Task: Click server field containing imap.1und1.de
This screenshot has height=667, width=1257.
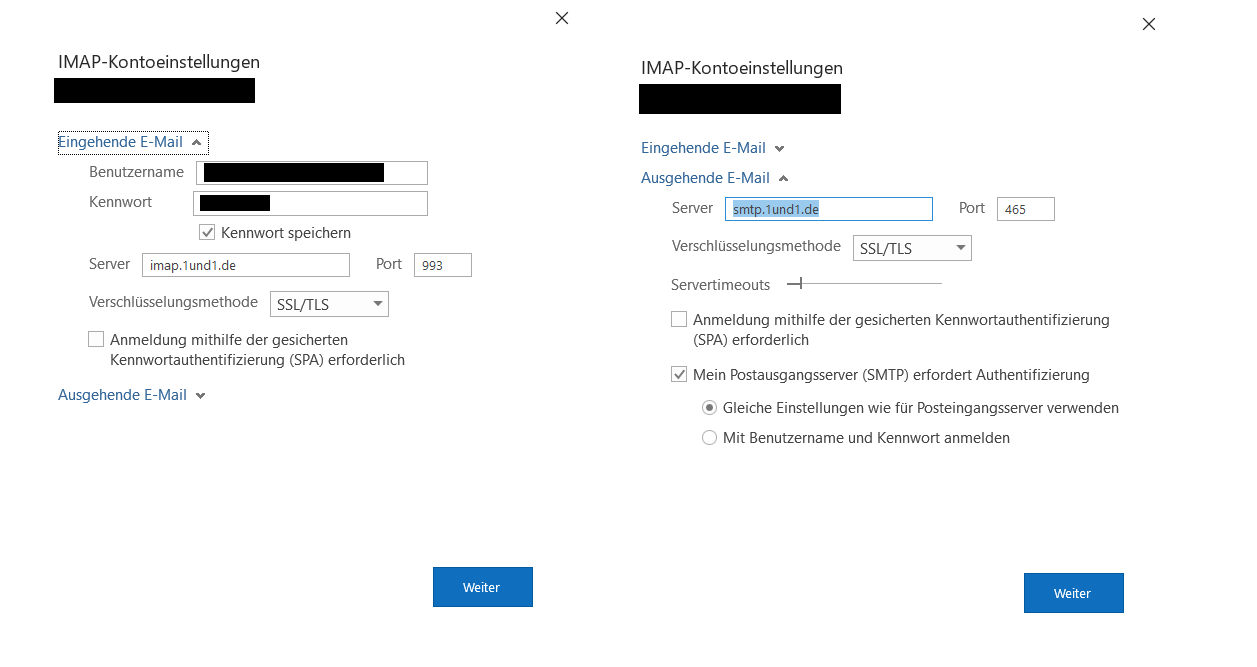Action: click(x=246, y=265)
